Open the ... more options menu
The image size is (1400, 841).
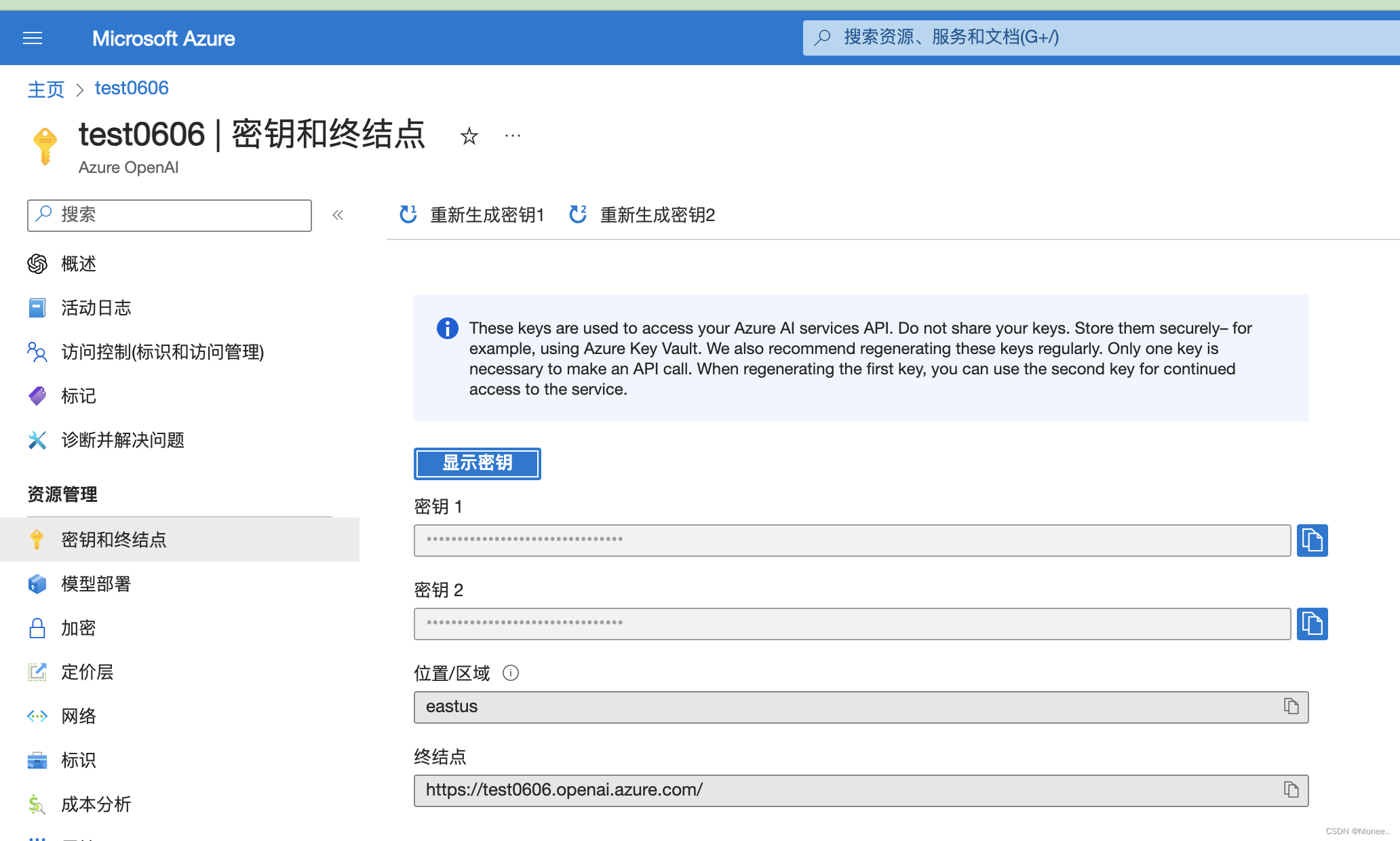point(512,136)
